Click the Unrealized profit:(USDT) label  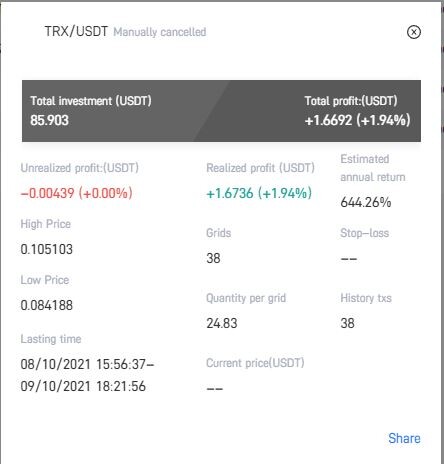(x=79, y=168)
